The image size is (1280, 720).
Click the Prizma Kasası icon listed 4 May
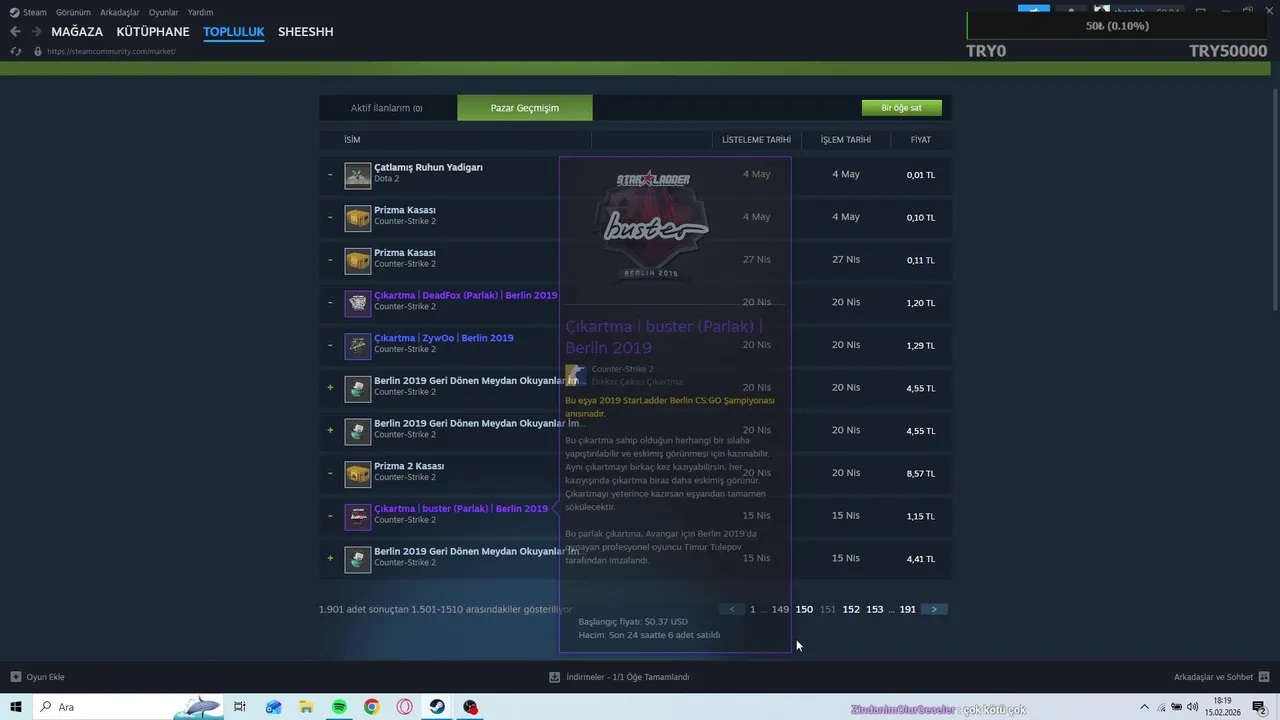[x=358, y=218]
